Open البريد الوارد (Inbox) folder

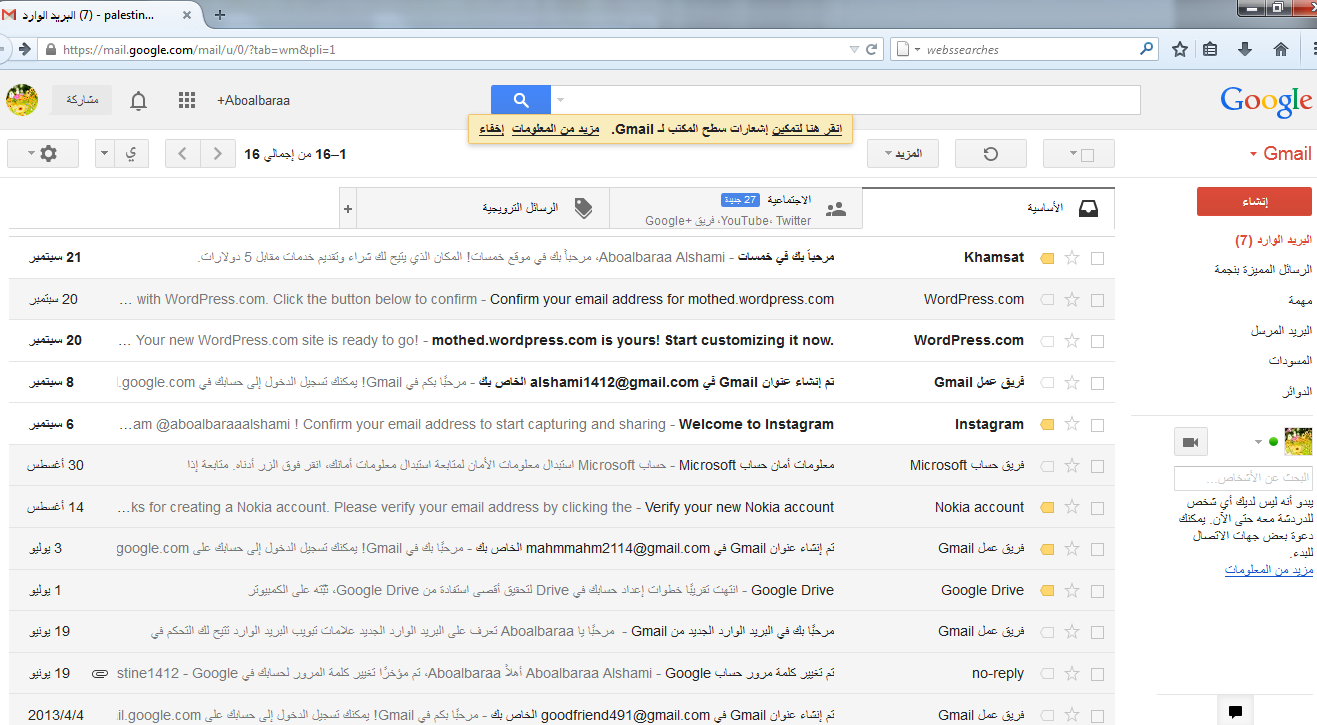[x=1273, y=241]
